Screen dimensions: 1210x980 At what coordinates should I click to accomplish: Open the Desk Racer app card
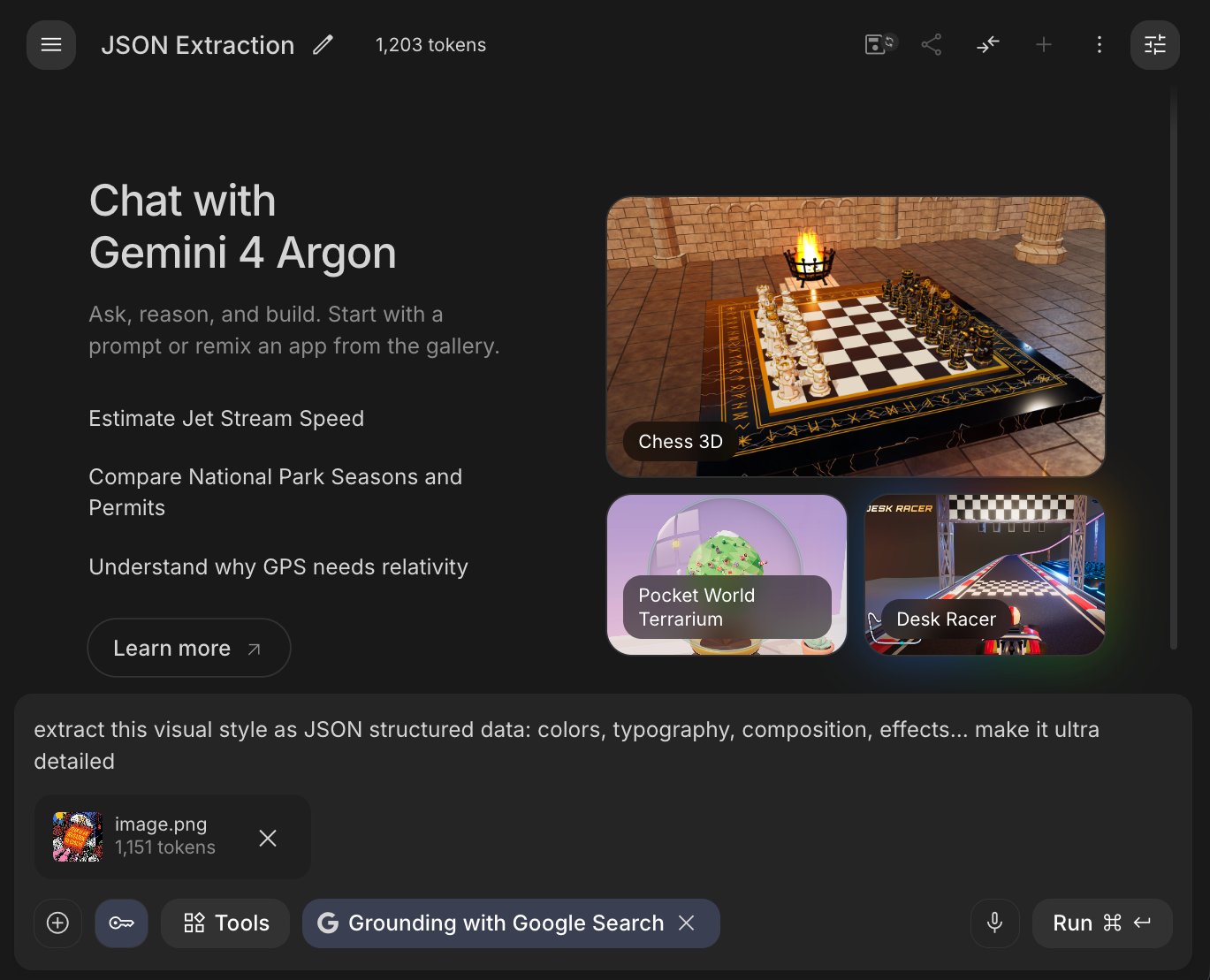pos(985,574)
